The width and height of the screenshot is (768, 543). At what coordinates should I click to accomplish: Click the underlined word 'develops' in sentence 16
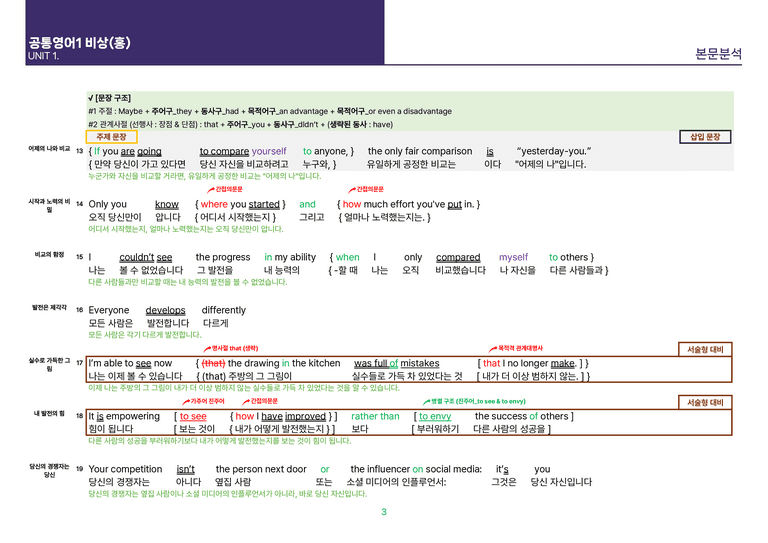pos(166,310)
